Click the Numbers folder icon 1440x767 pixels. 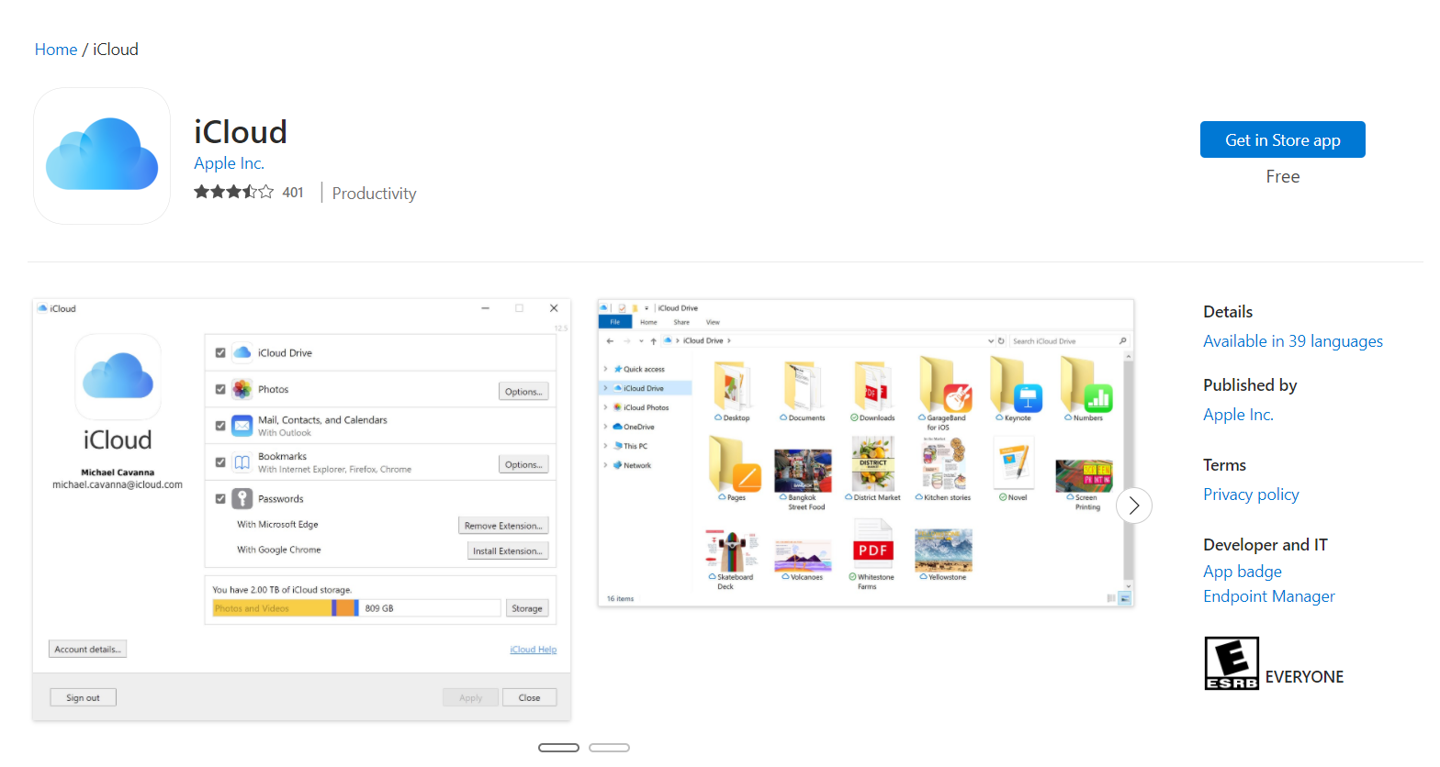[x=1085, y=384]
